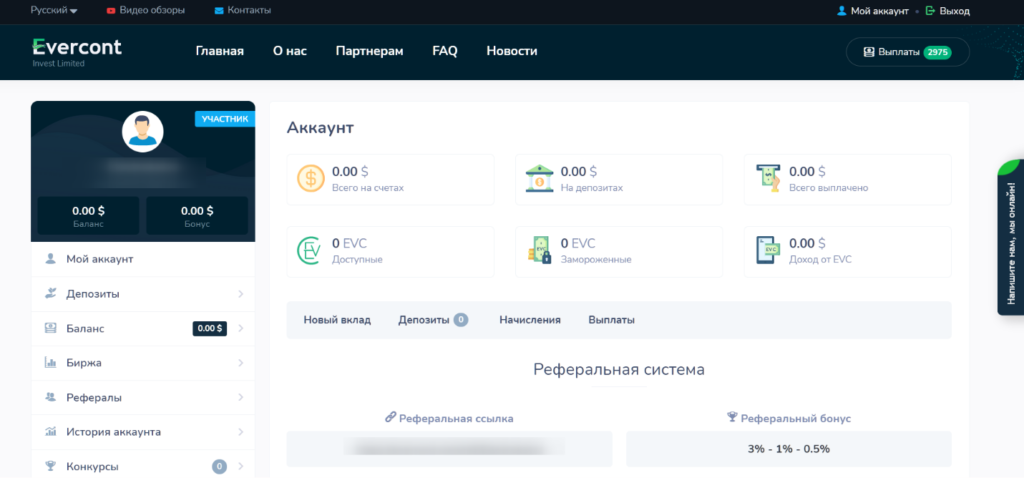Click the graph icon next to История аккаунта
The width and height of the screenshot is (1024, 478).
click(x=50, y=432)
